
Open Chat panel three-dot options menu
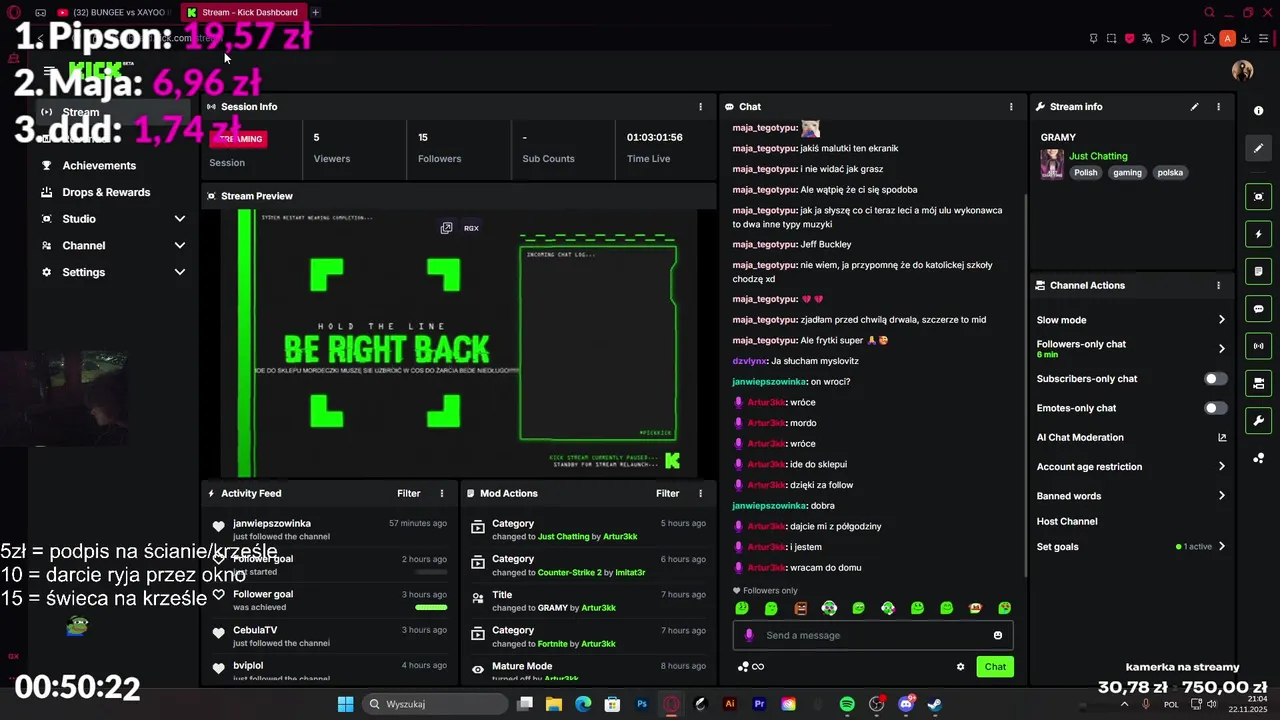click(x=1011, y=106)
